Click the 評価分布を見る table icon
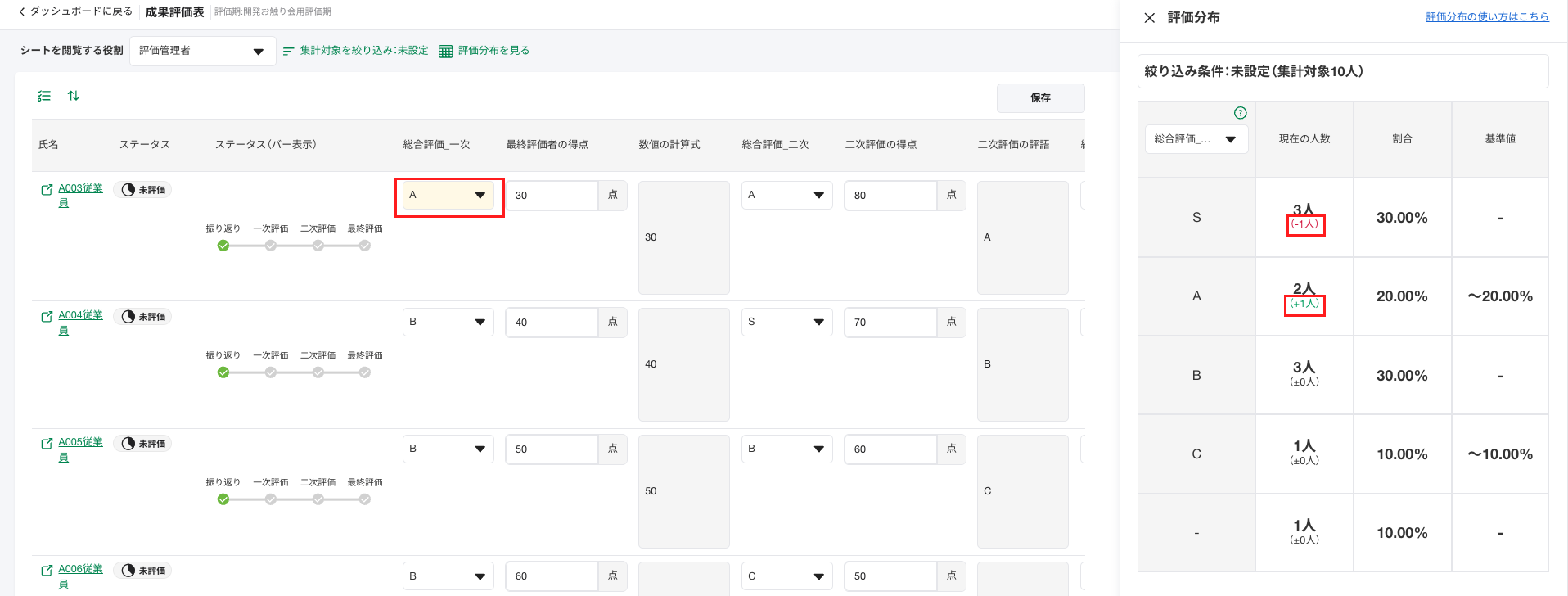The width and height of the screenshot is (1568, 596). click(445, 52)
